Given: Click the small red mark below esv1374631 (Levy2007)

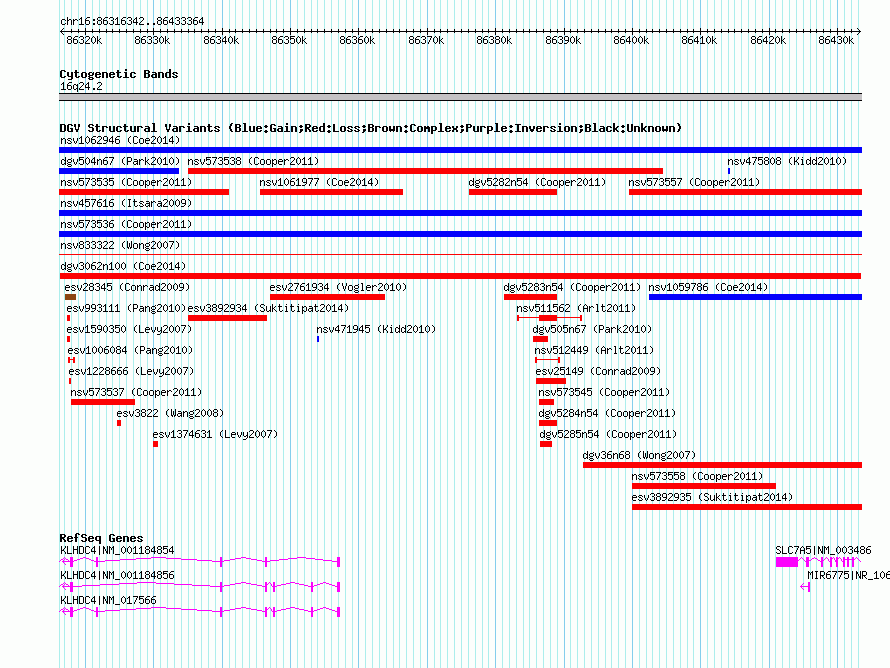Looking at the screenshot, I should [156, 444].
